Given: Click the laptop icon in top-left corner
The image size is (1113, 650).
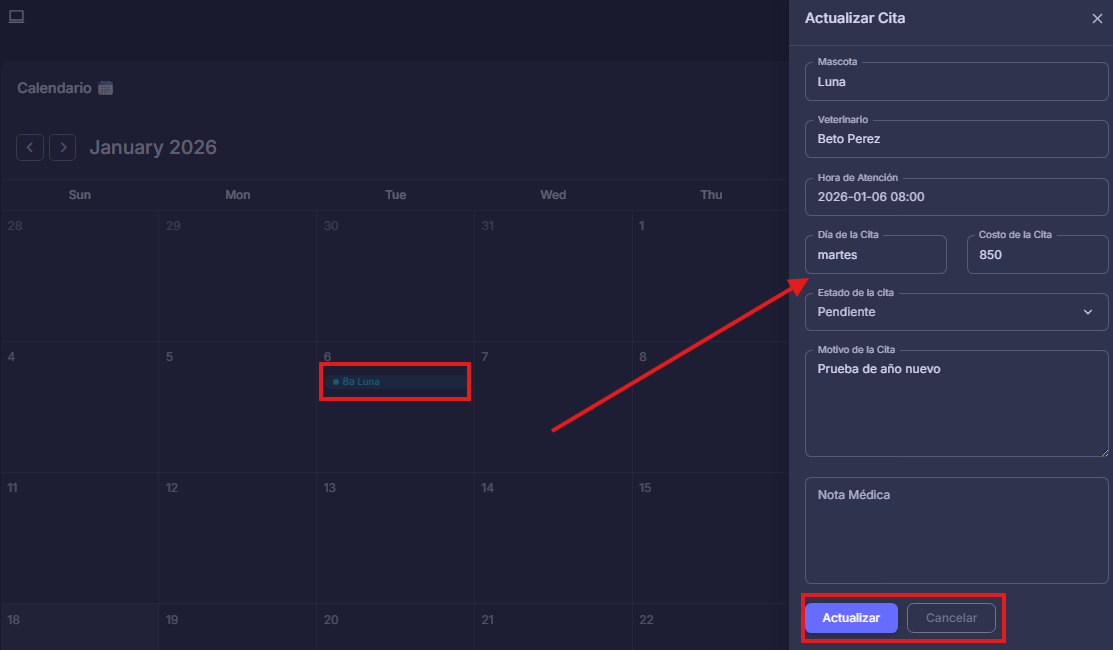Looking at the screenshot, I should click(x=16, y=16).
